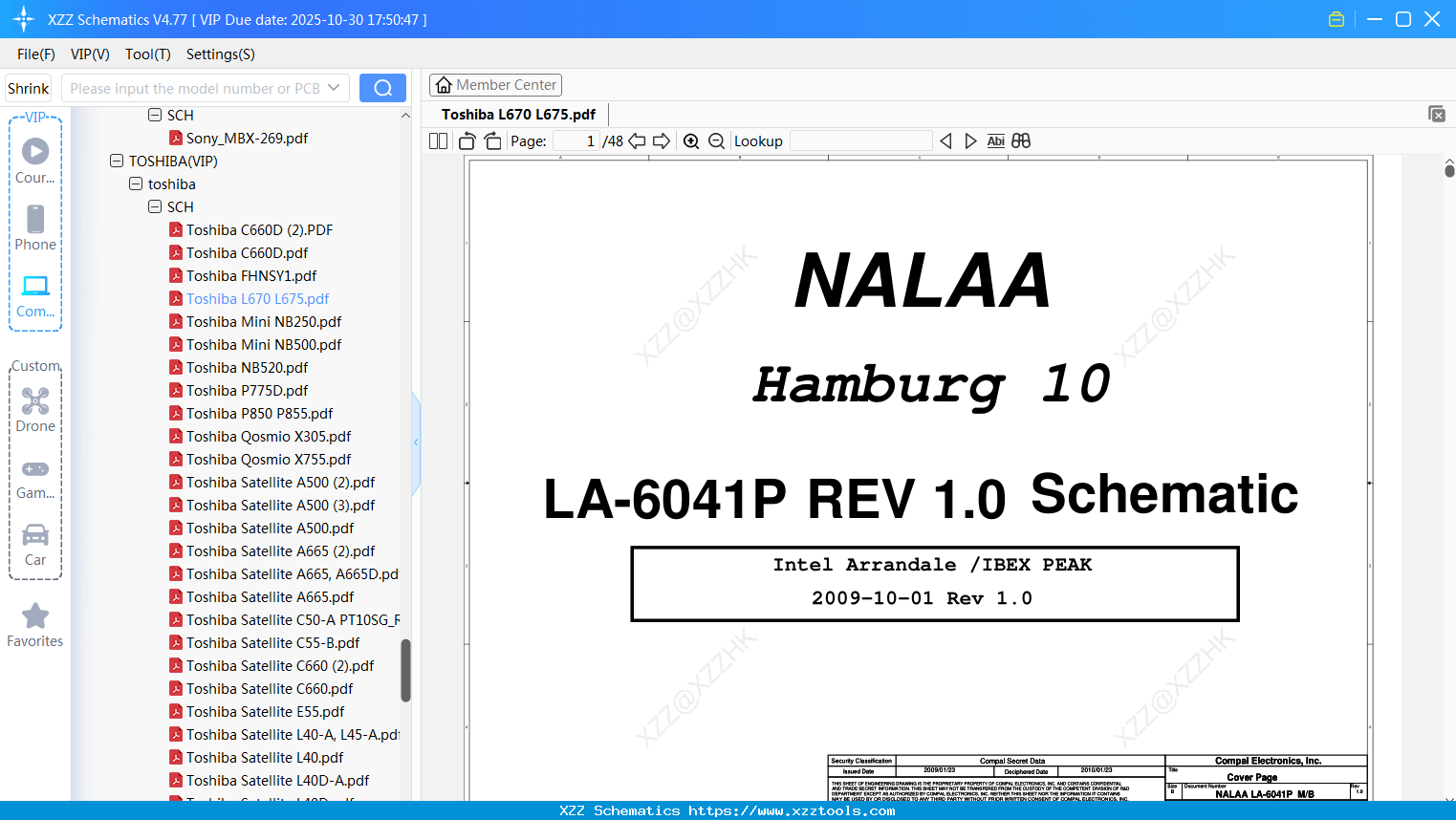Screen dimensions: 1456x820
Task: Rotate the page counterclockwise
Action: tap(467, 141)
